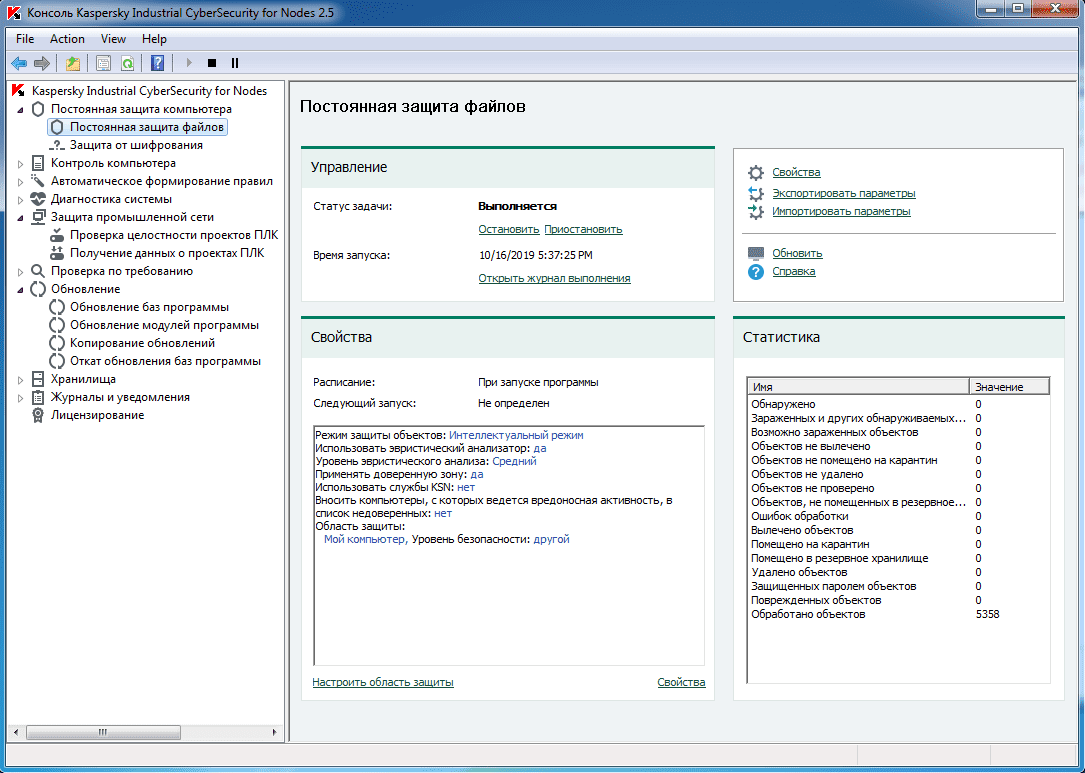
Task: Expand the Контроль компьютера tree node
Action: point(20,164)
